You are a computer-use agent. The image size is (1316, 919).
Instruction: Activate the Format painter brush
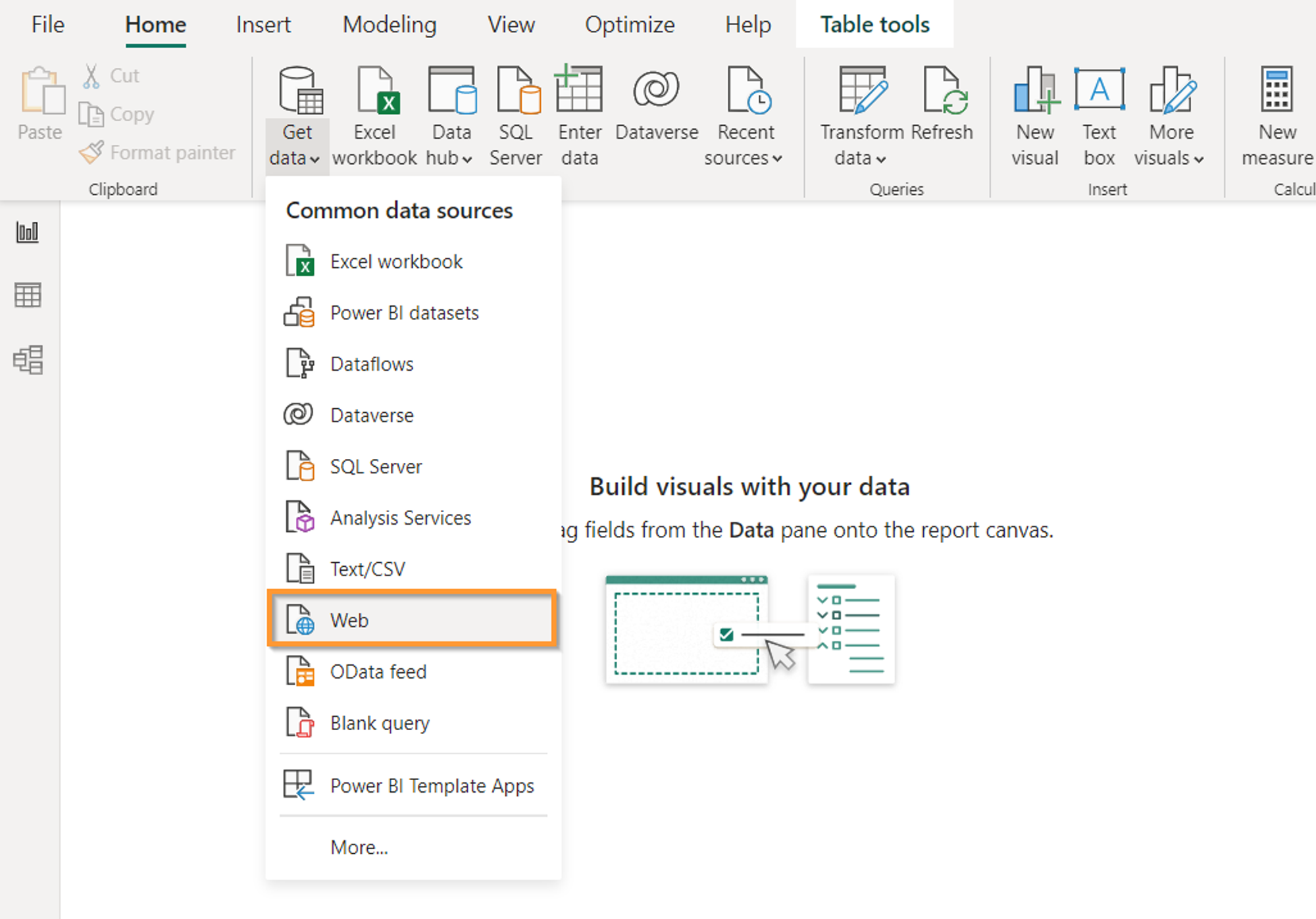click(x=157, y=152)
